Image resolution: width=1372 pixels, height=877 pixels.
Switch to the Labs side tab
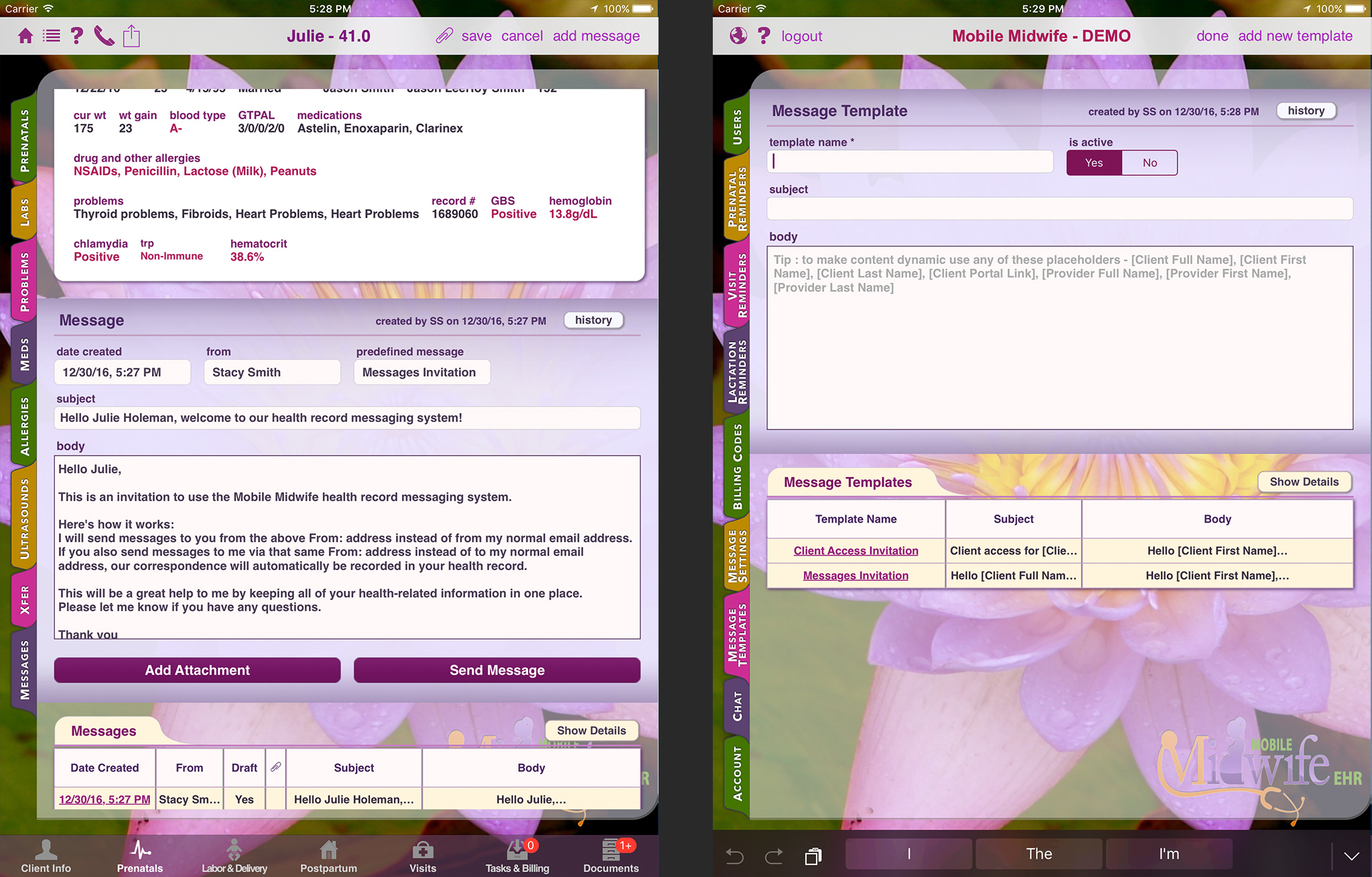click(24, 212)
